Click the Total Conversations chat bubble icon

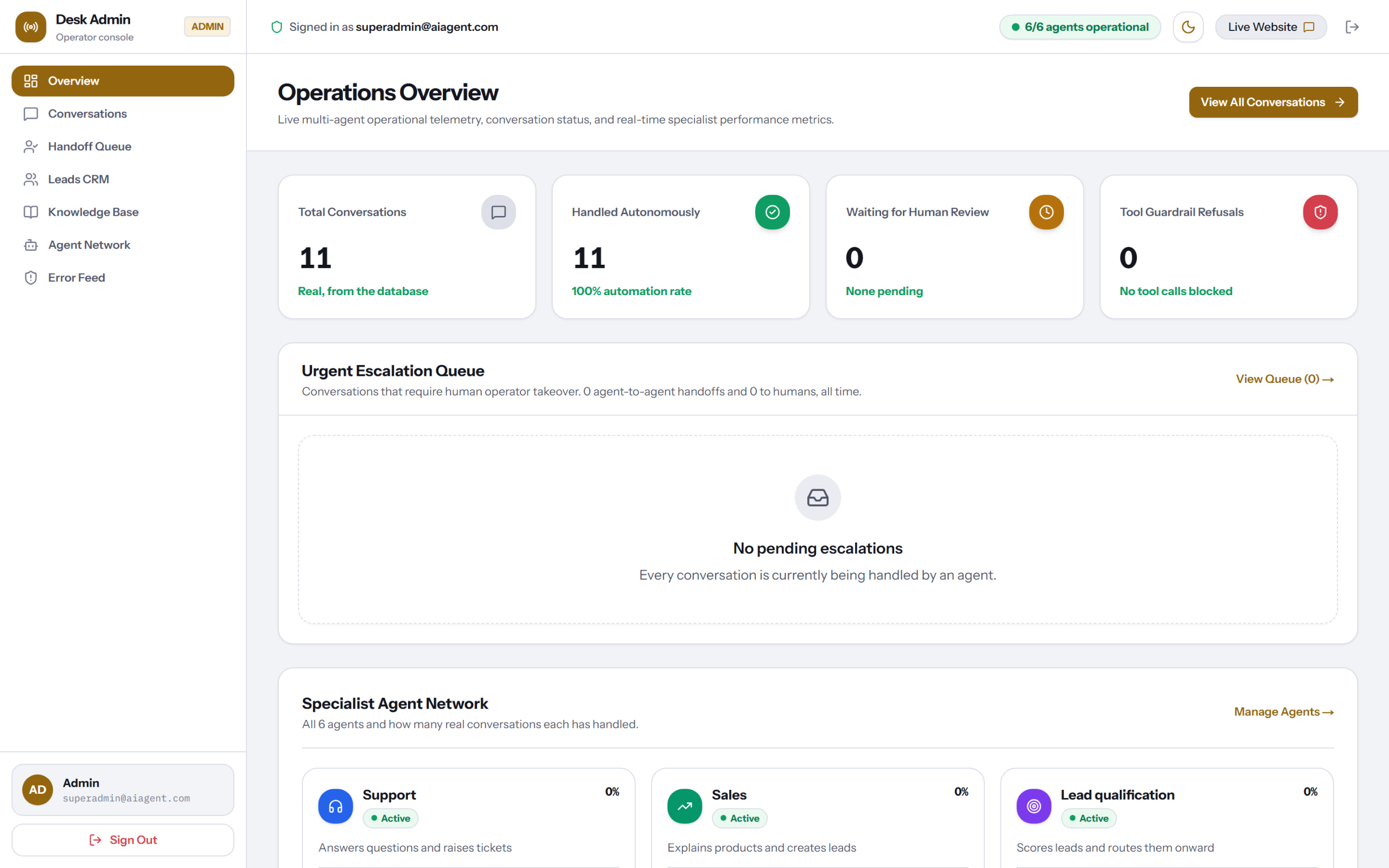[x=498, y=213]
